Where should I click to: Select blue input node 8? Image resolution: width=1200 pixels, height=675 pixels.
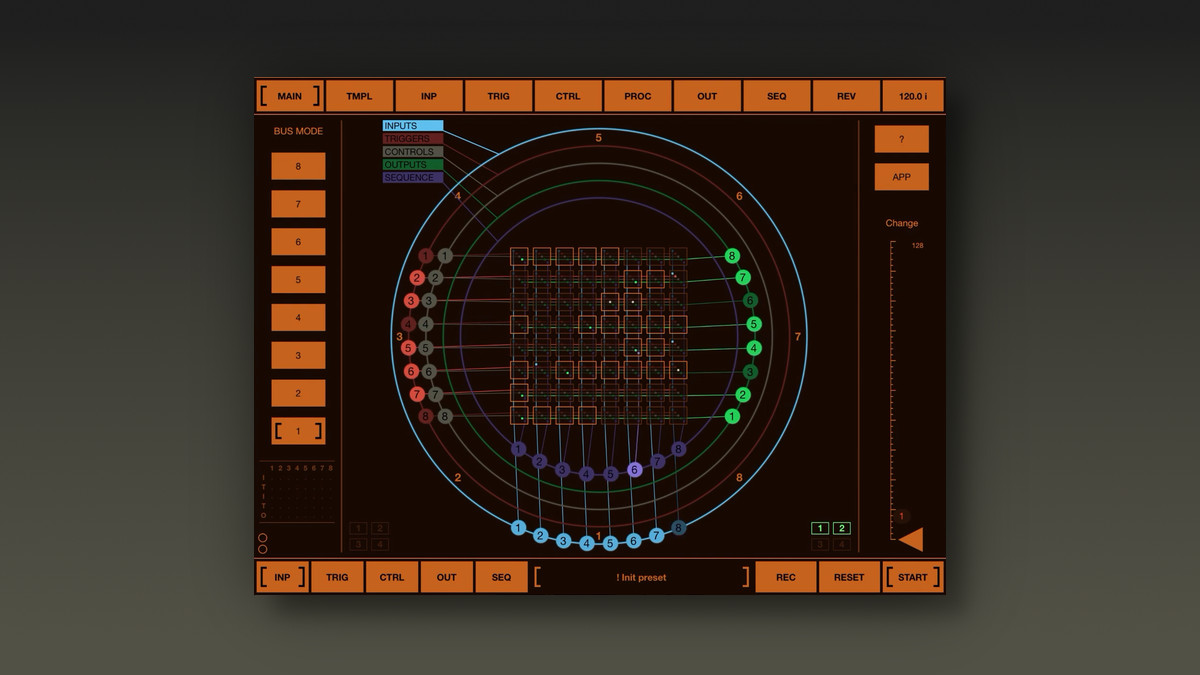tap(679, 528)
